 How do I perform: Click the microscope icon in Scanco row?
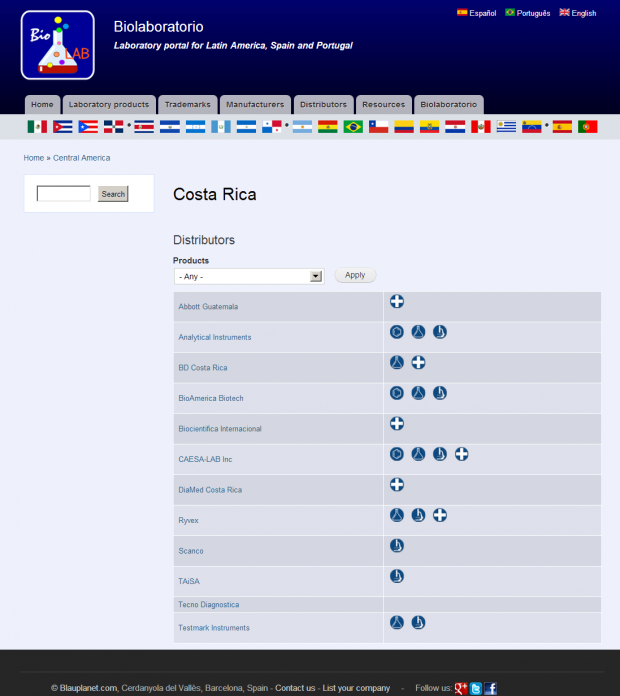[397, 546]
